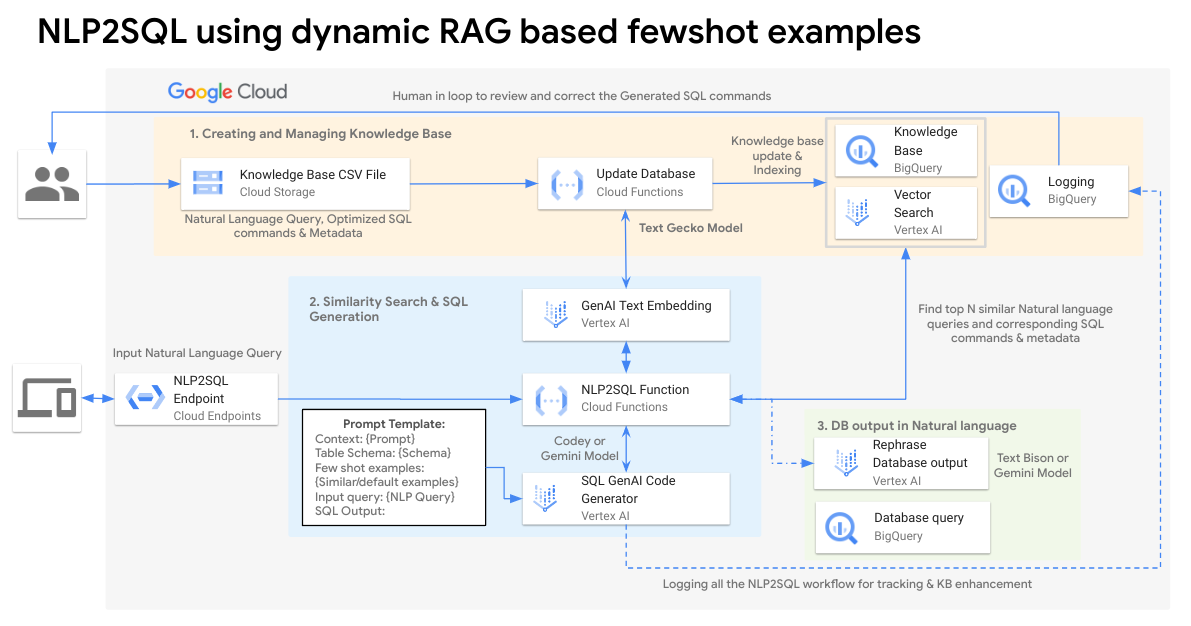Image resolution: width=1191 pixels, height=626 pixels.
Task: Click the Vertex AI icon beside Rephrase Database output
Action: (846, 462)
